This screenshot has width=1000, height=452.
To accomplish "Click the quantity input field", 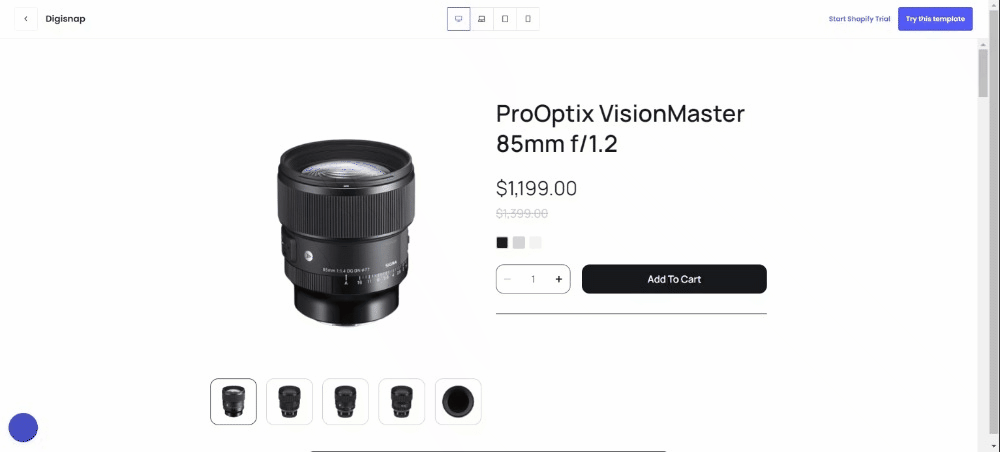I will point(533,279).
